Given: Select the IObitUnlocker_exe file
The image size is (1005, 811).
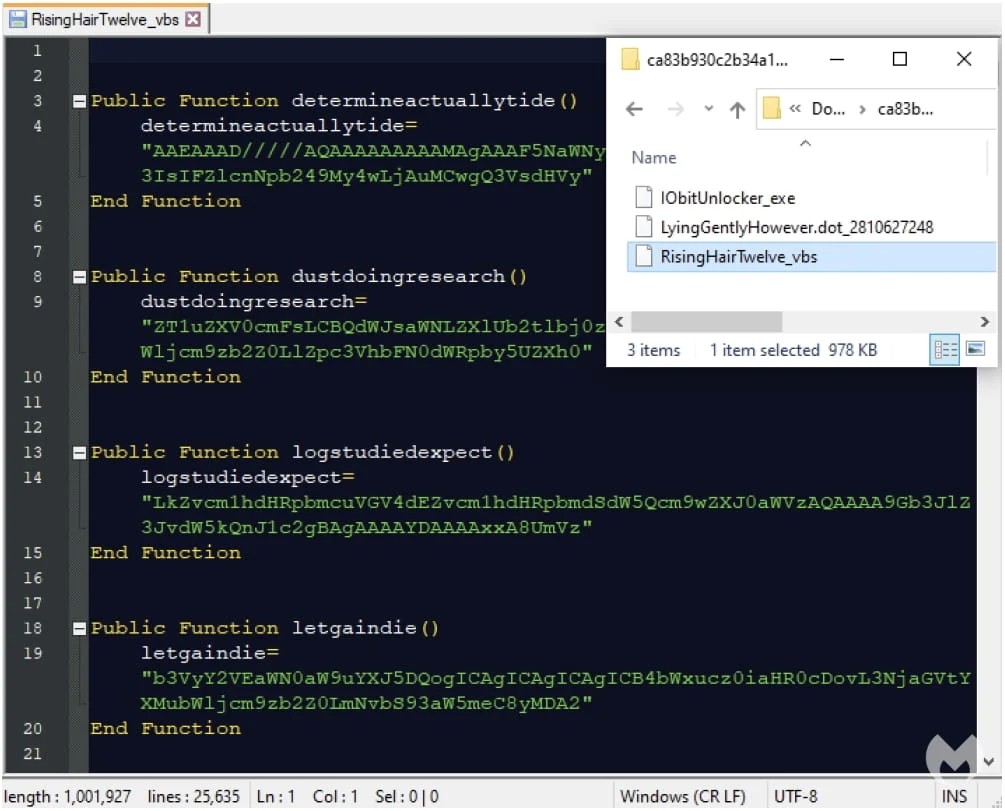Looking at the screenshot, I should [727, 198].
